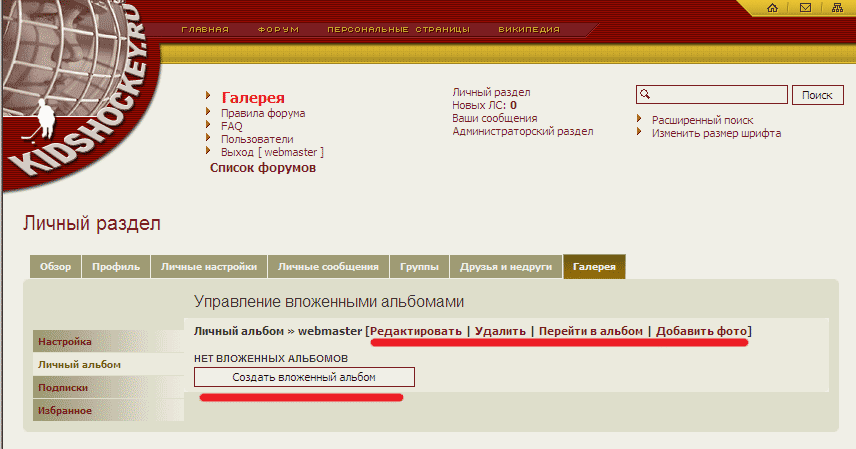Open Администраторский раздел link
Viewport: 856px width, 449px height.
pyautogui.click(x=522, y=132)
